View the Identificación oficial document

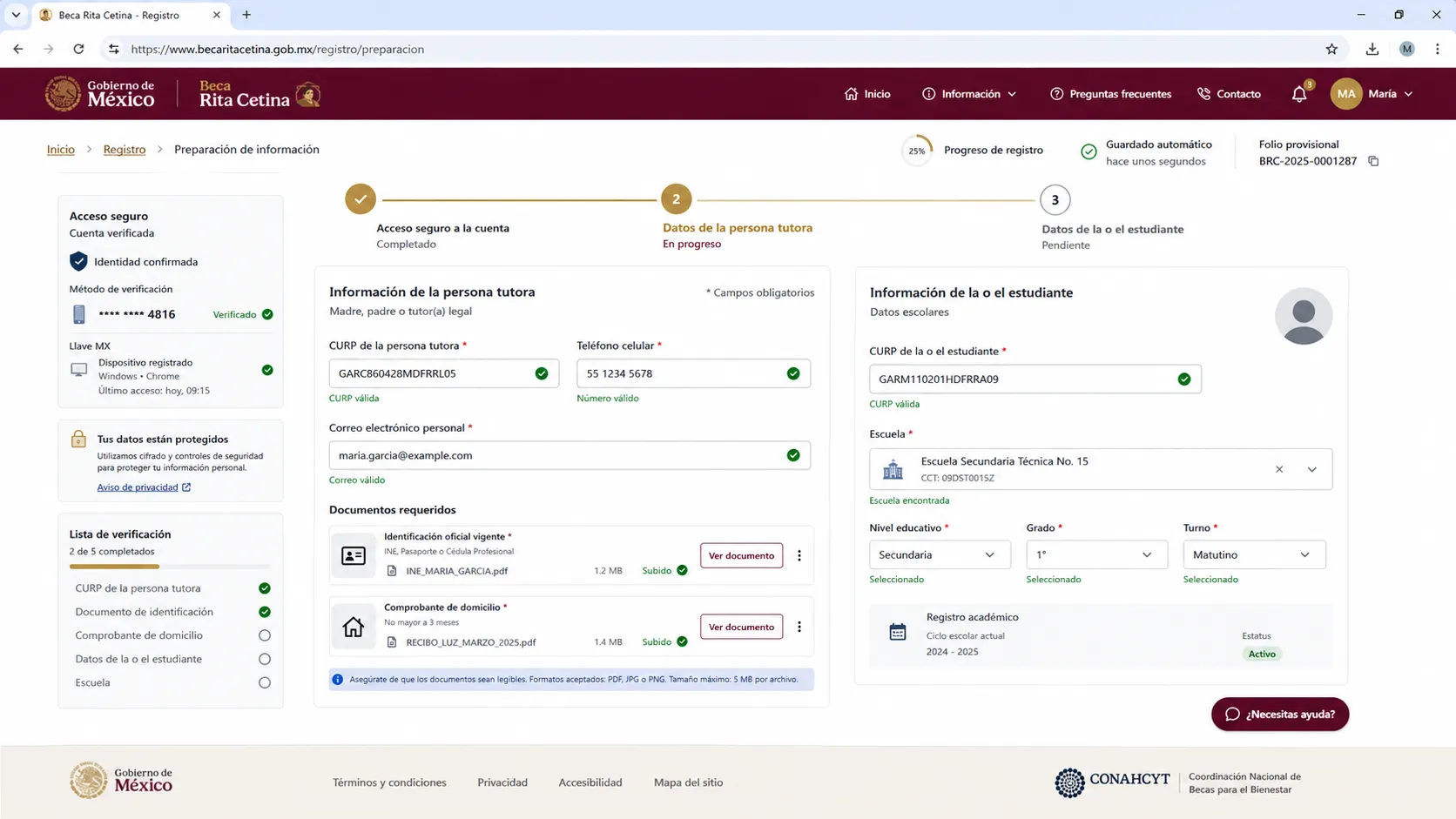coord(741,555)
